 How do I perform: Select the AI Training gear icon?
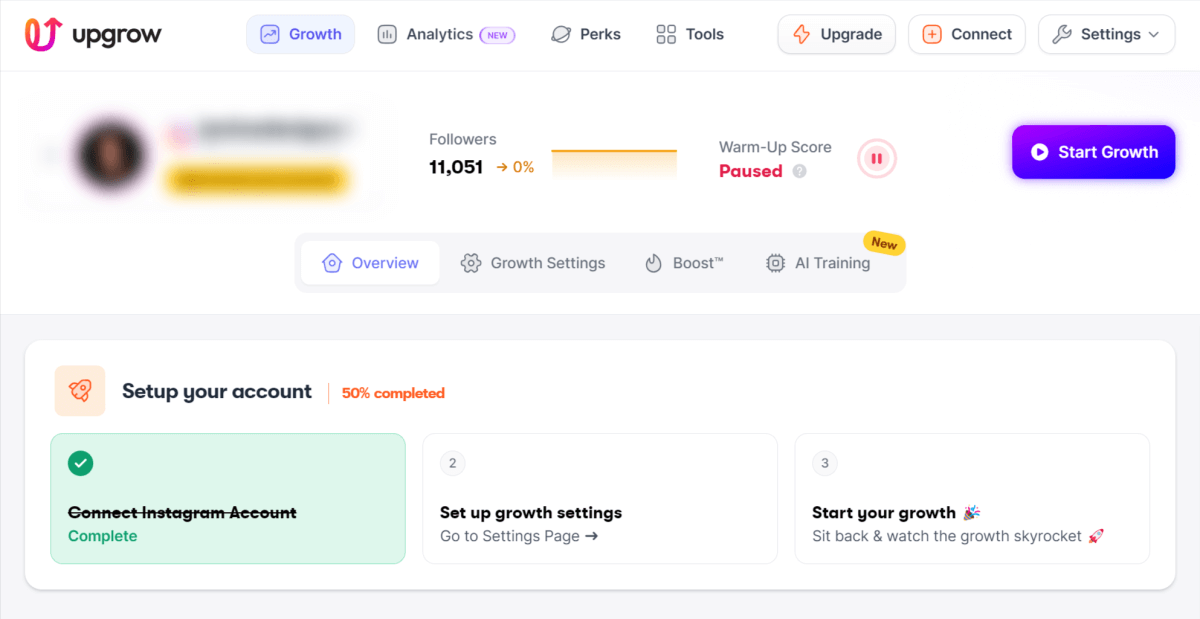click(x=775, y=262)
